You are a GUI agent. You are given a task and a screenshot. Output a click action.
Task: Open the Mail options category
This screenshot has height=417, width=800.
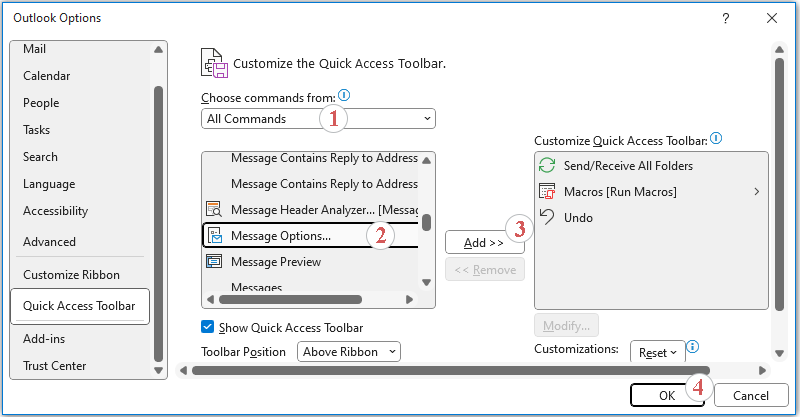(34, 49)
